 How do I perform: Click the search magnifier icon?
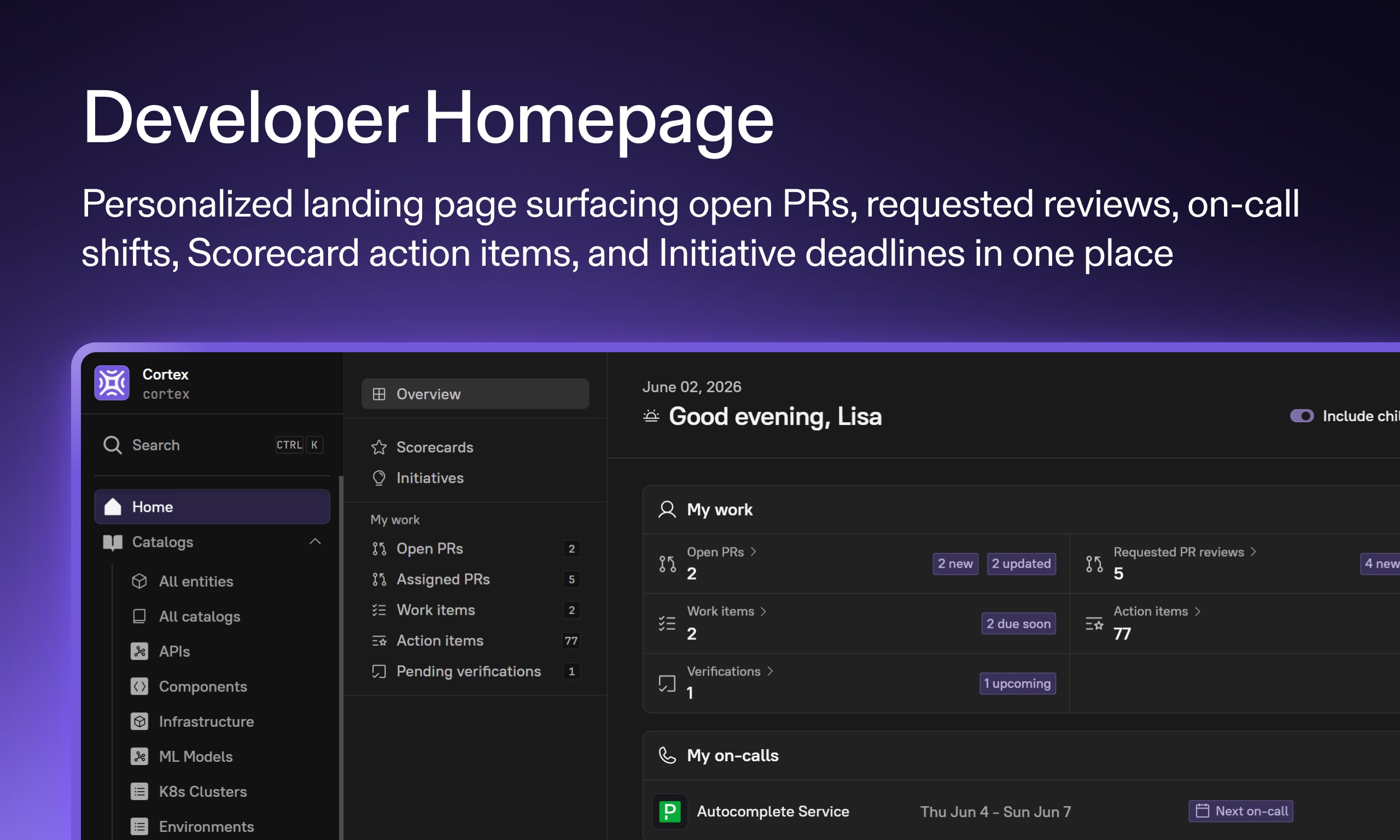[x=112, y=445]
